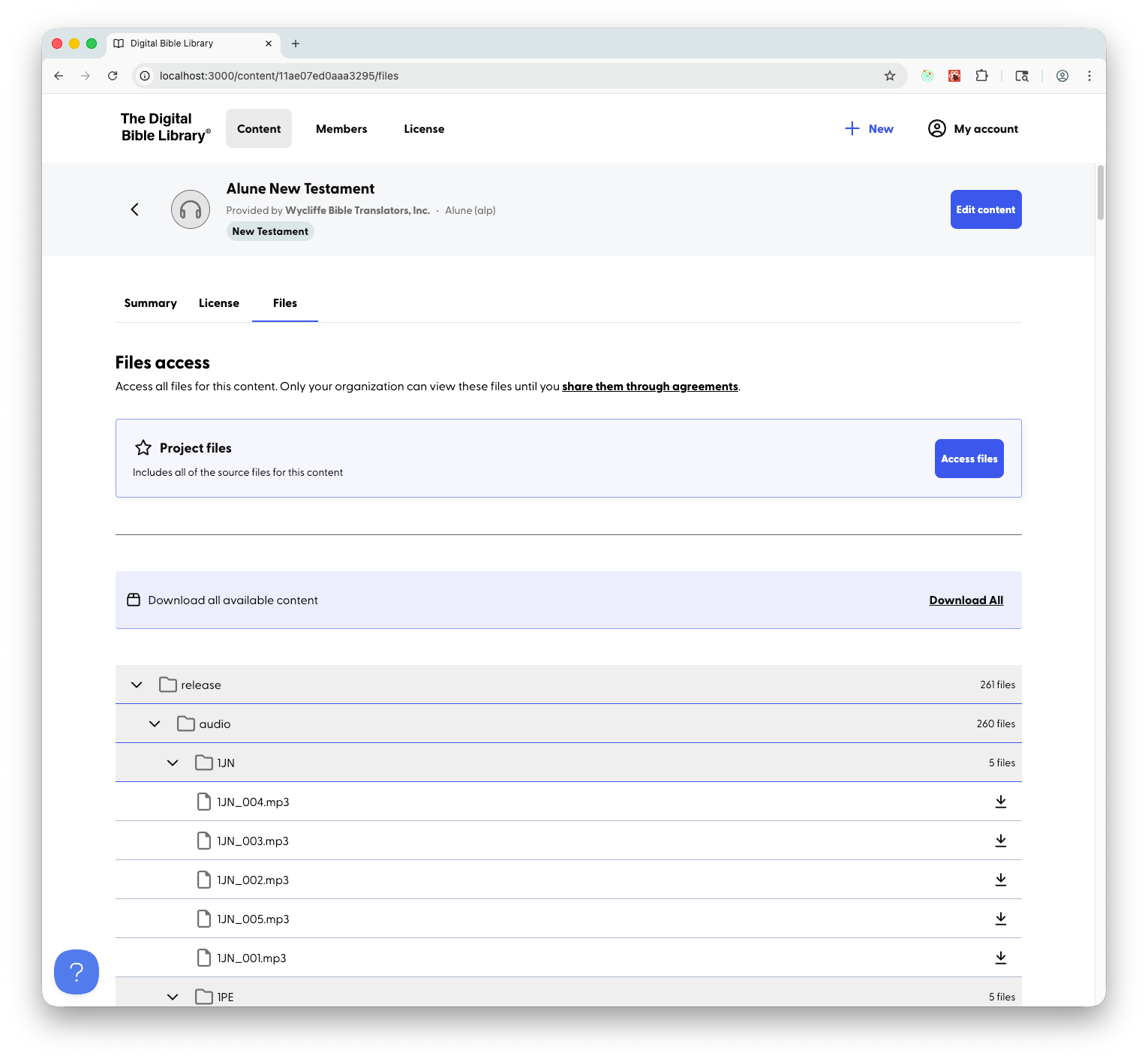Open a new browser tab with plus

pyautogui.click(x=296, y=44)
